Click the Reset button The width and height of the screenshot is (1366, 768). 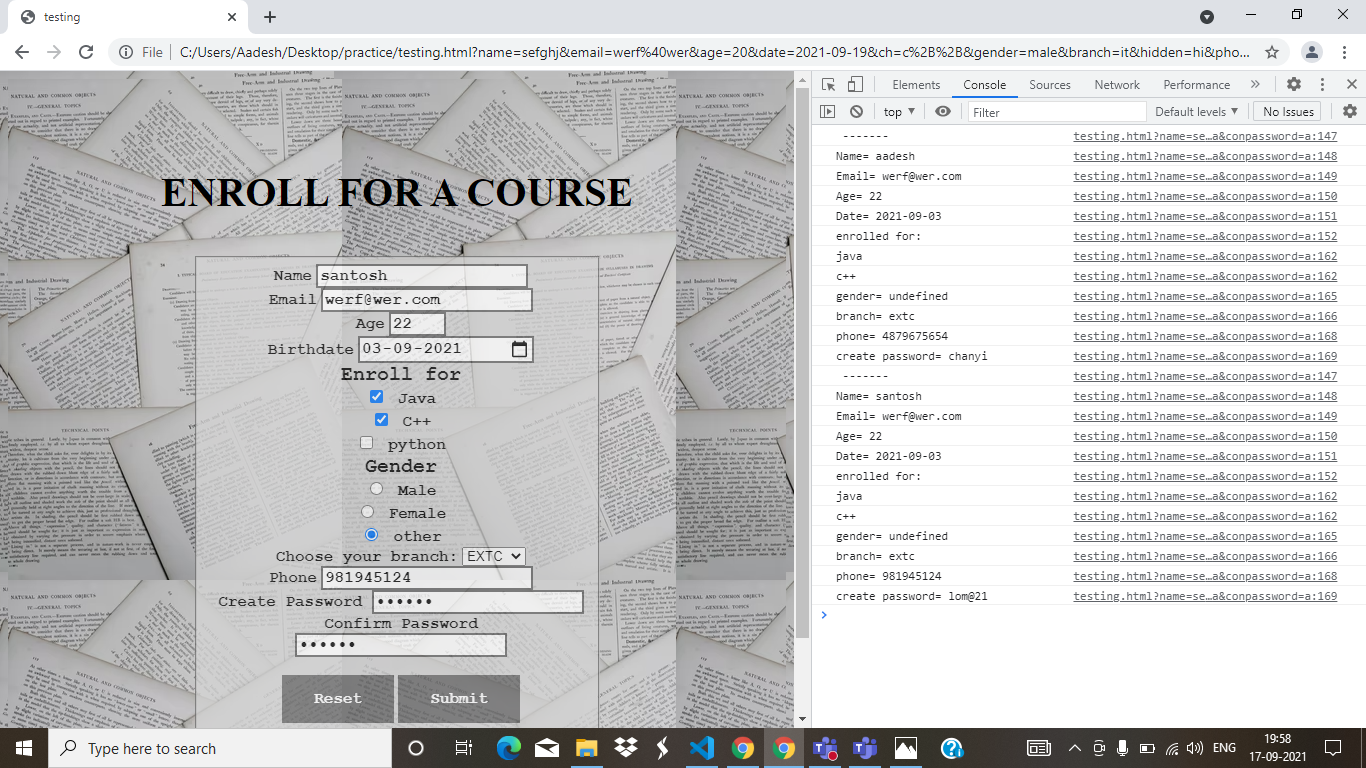pyautogui.click(x=338, y=699)
